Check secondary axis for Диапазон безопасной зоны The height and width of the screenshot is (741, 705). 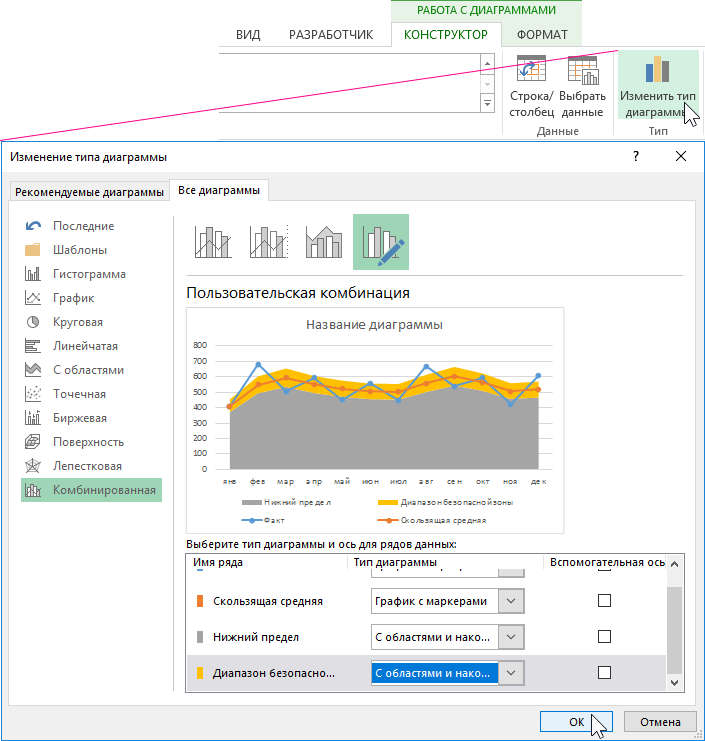tap(604, 673)
